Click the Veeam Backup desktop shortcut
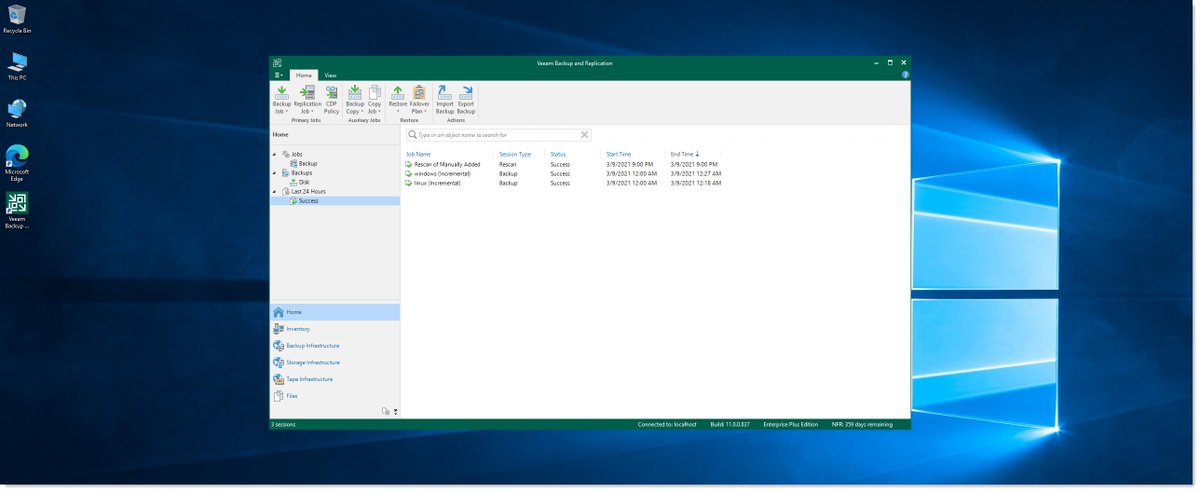The width and height of the screenshot is (1200, 492). (x=17, y=211)
